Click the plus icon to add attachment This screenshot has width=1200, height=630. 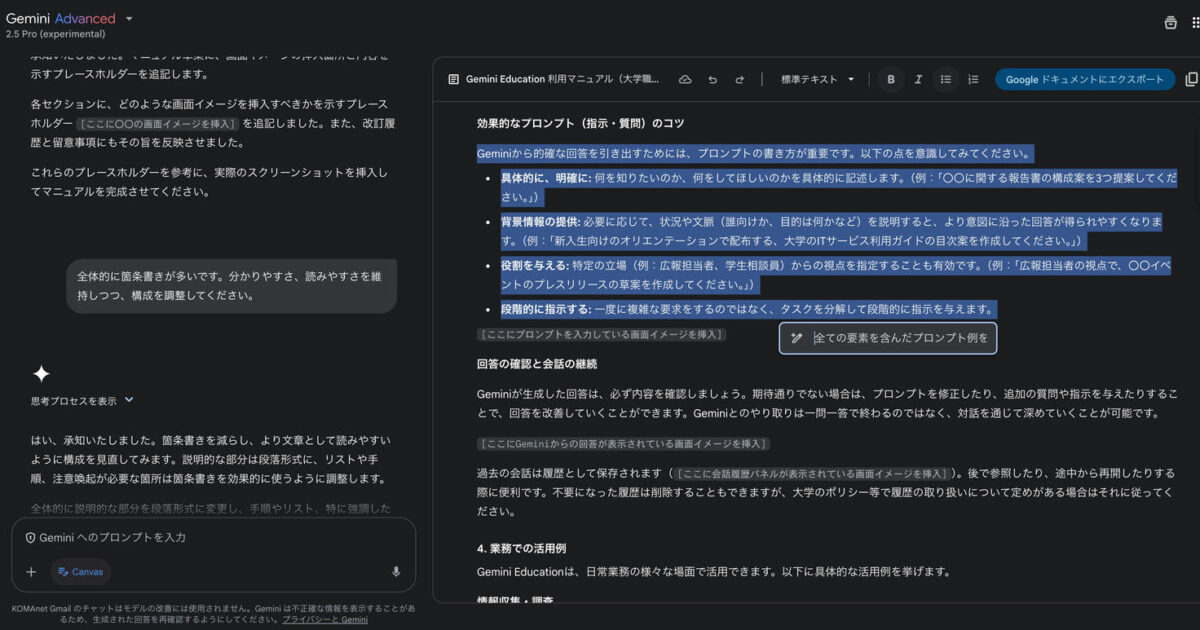click(x=31, y=572)
